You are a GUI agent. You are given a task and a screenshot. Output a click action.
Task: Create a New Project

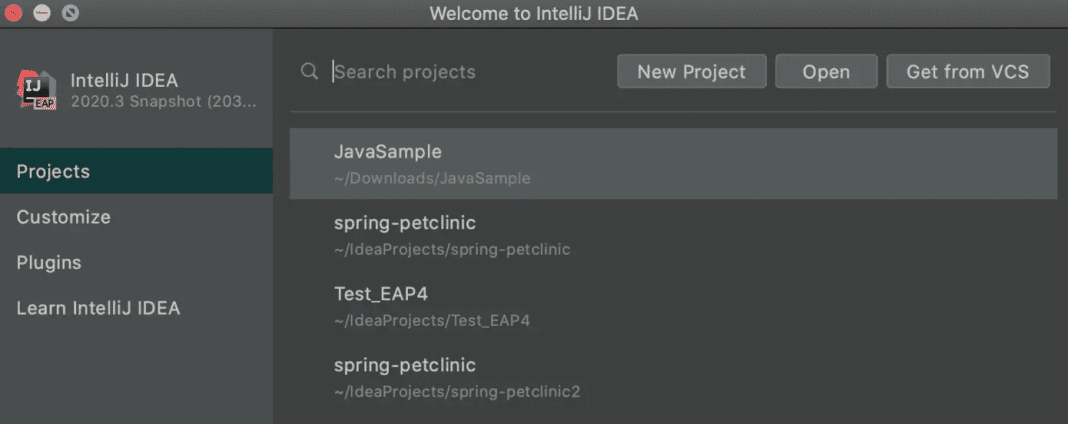point(691,71)
